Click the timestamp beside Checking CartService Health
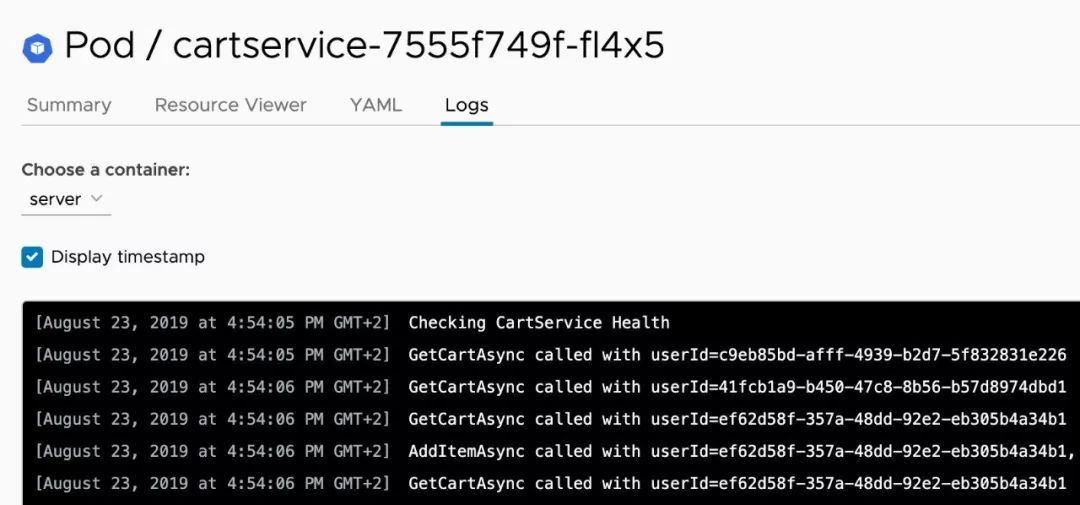The height and width of the screenshot is (505, 1080). tap(213, 323)
